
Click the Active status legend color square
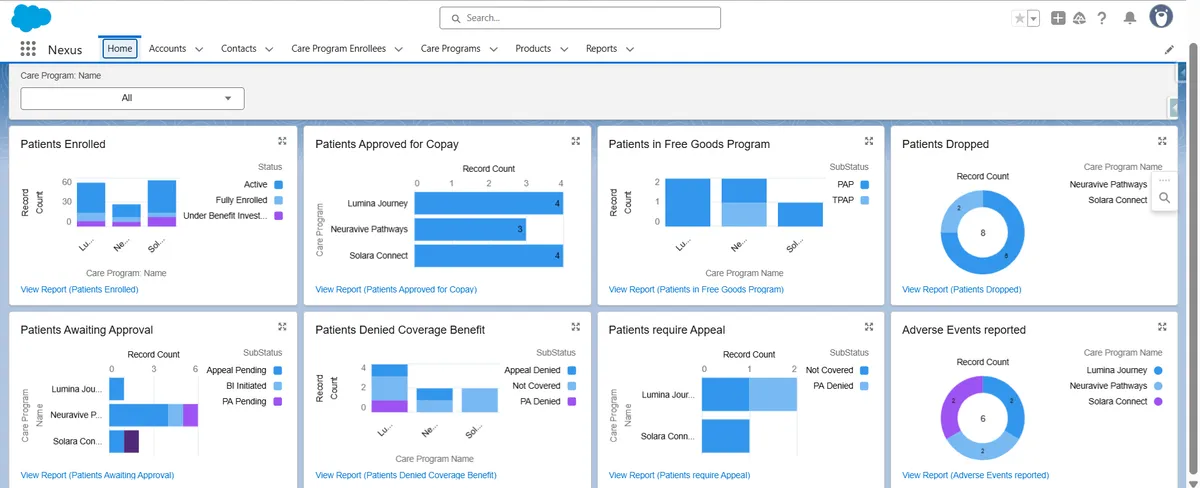coord(278,185)
